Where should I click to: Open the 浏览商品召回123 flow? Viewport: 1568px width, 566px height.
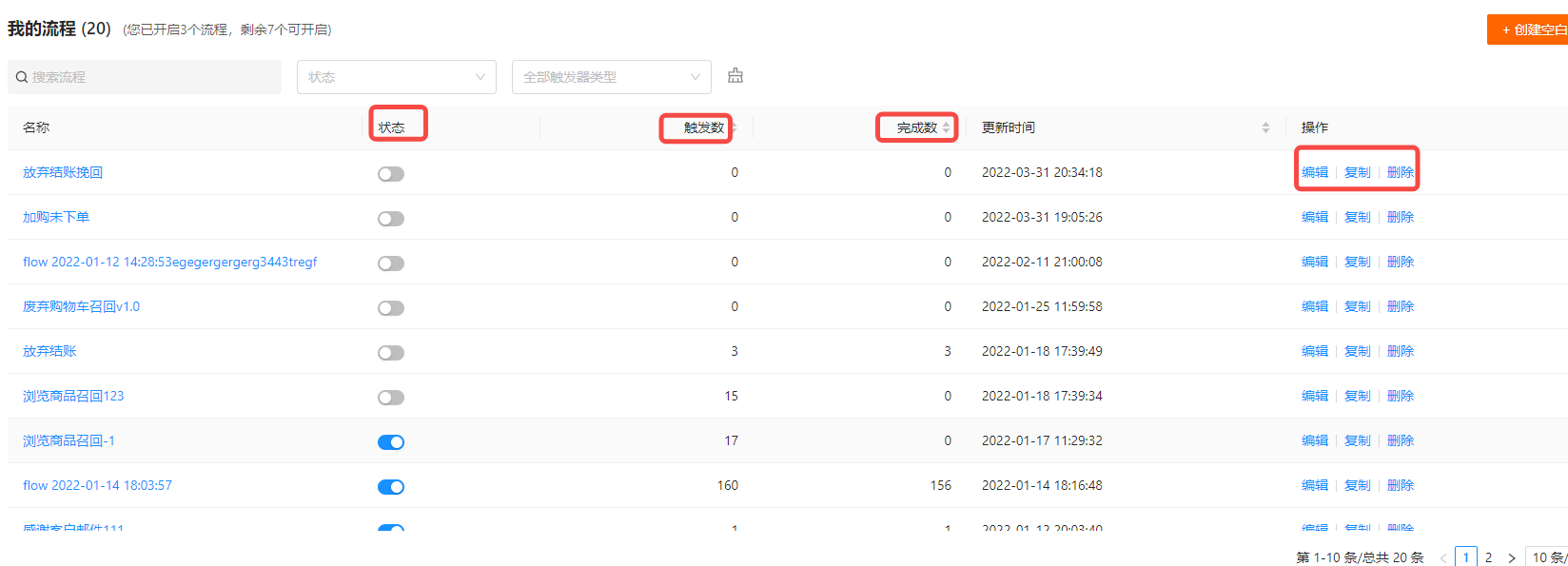click(x=73, y=396)
